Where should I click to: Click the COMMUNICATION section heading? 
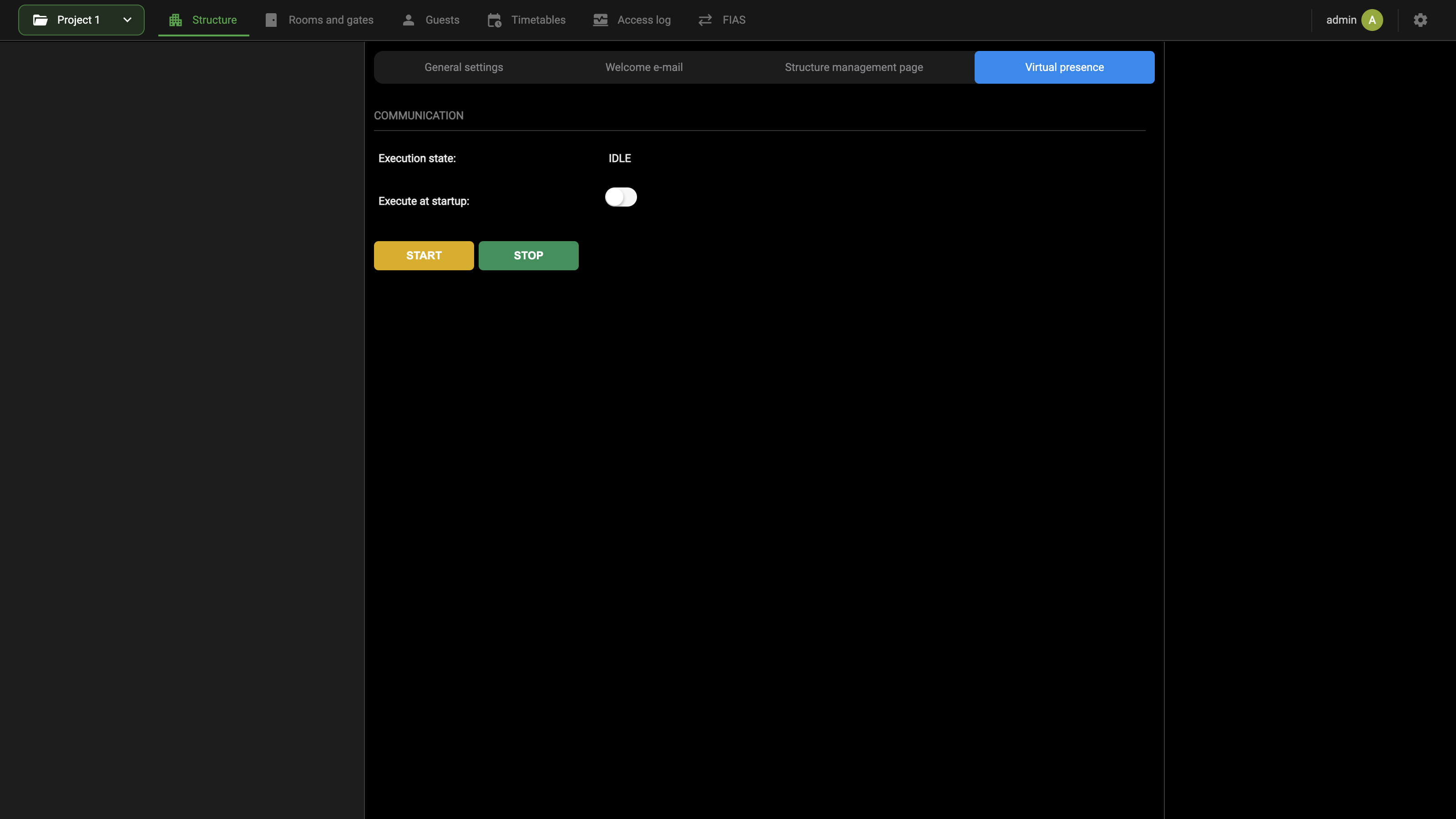point(419,115)
